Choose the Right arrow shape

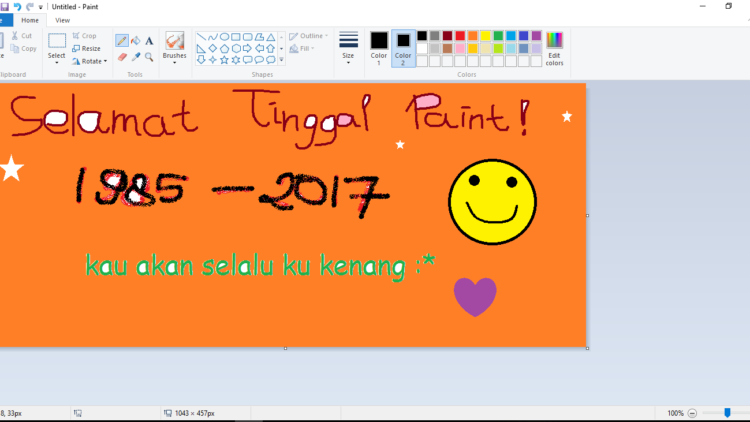click(x=247, y=48)
